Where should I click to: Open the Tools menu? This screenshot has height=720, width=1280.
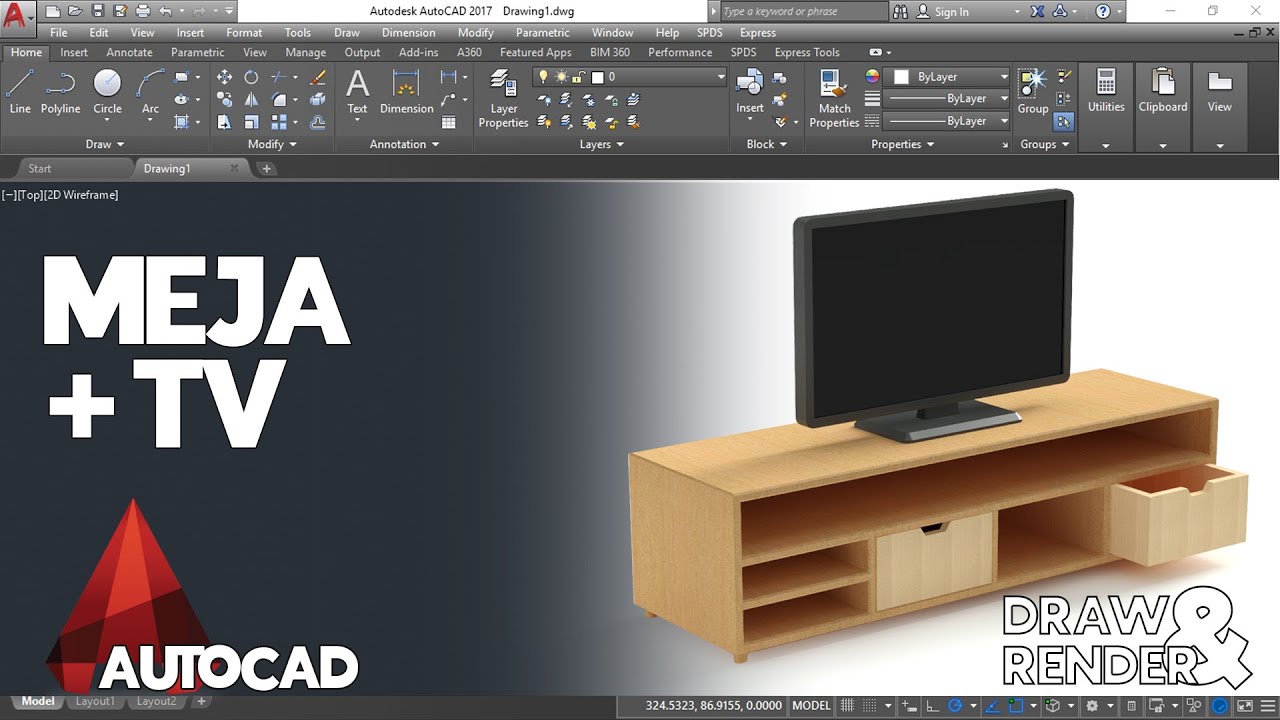coord(297,33)
